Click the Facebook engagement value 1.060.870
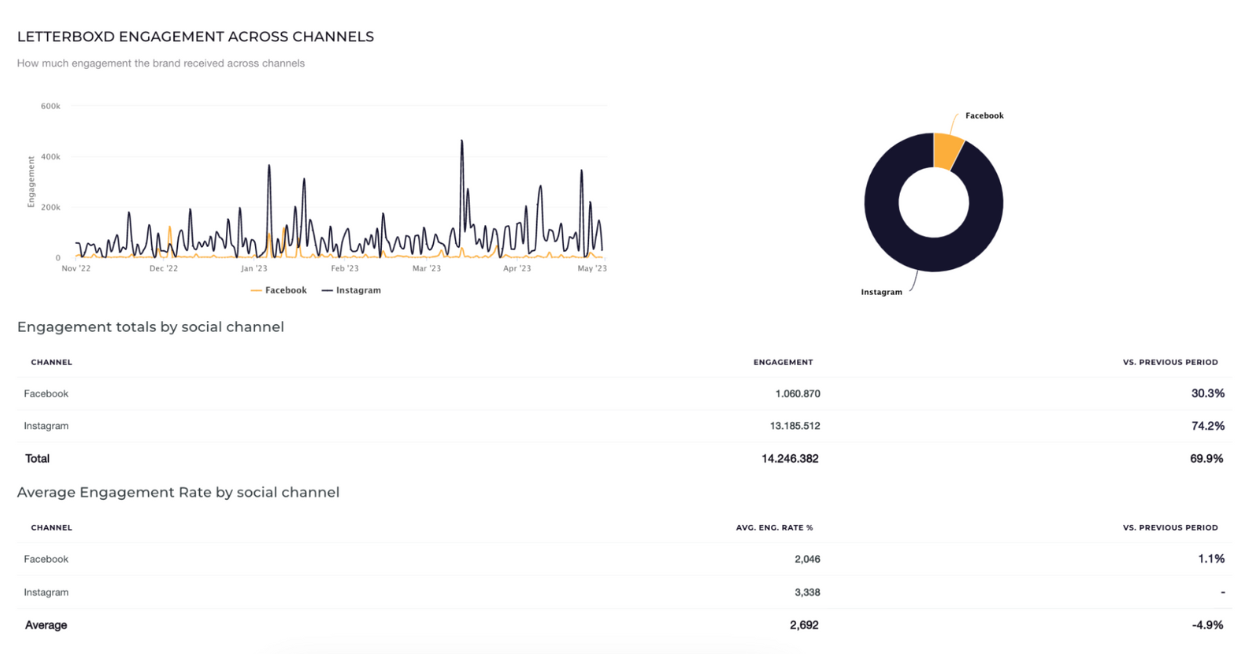The height and width of the screenshot is (654, 1256). tap(798, 394)
